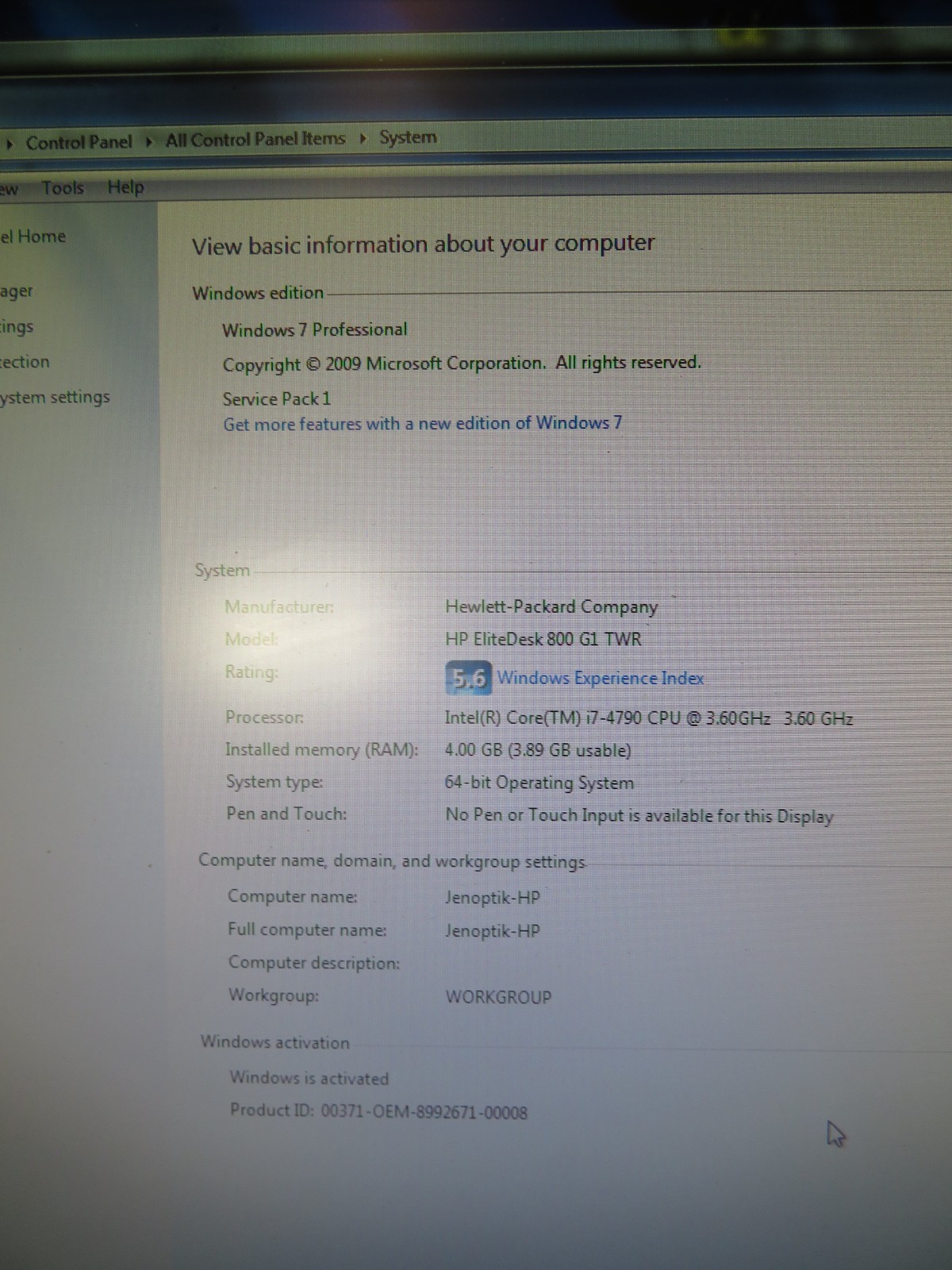Viewport: 952px width, 1270px height.
Task: Select the System breadcrumb segment
Action: click(408, 137)
